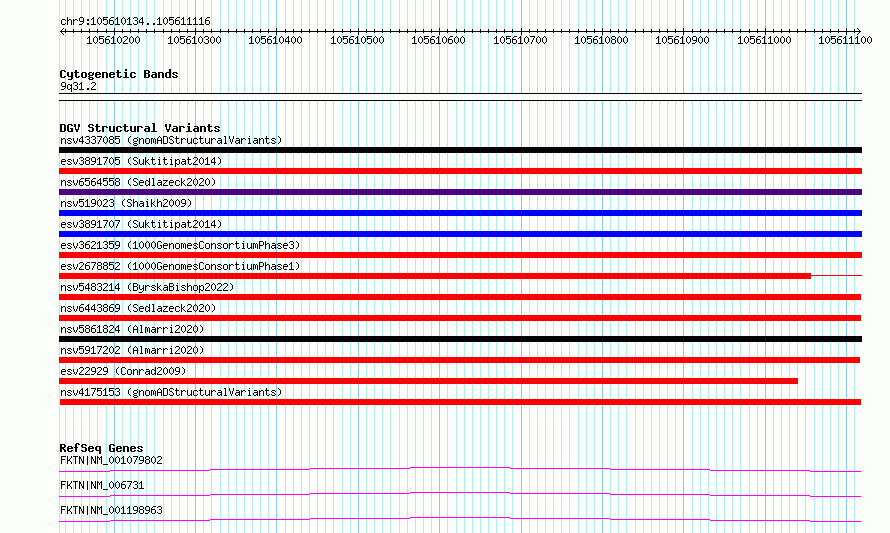Click ruler position 105610900
890x533 pixels.
pyautogui.click(x=682, y=40)
